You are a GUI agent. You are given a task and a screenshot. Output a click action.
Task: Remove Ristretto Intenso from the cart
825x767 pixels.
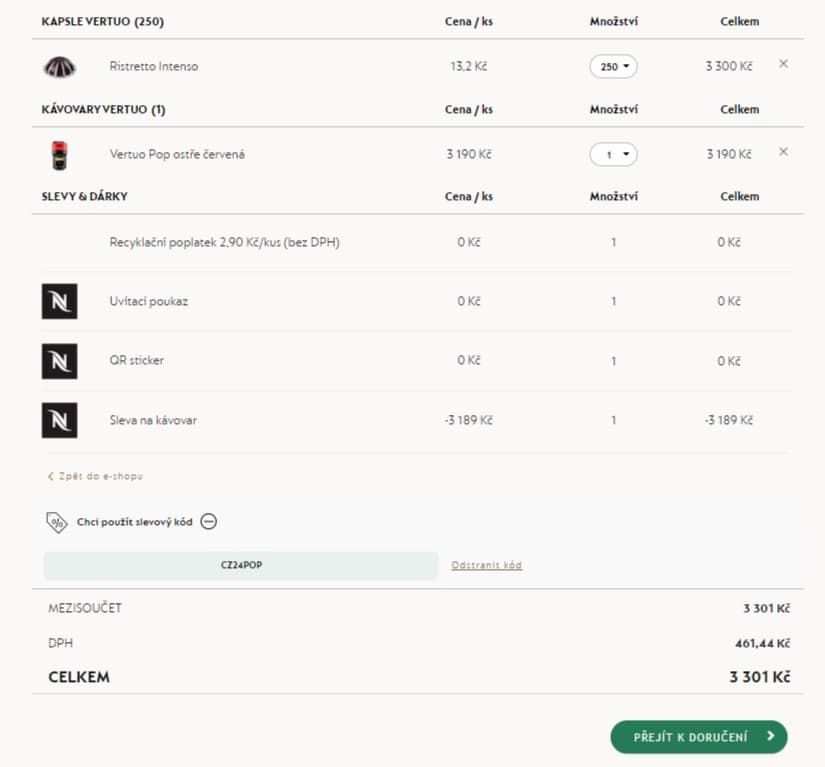pos(783,64)
